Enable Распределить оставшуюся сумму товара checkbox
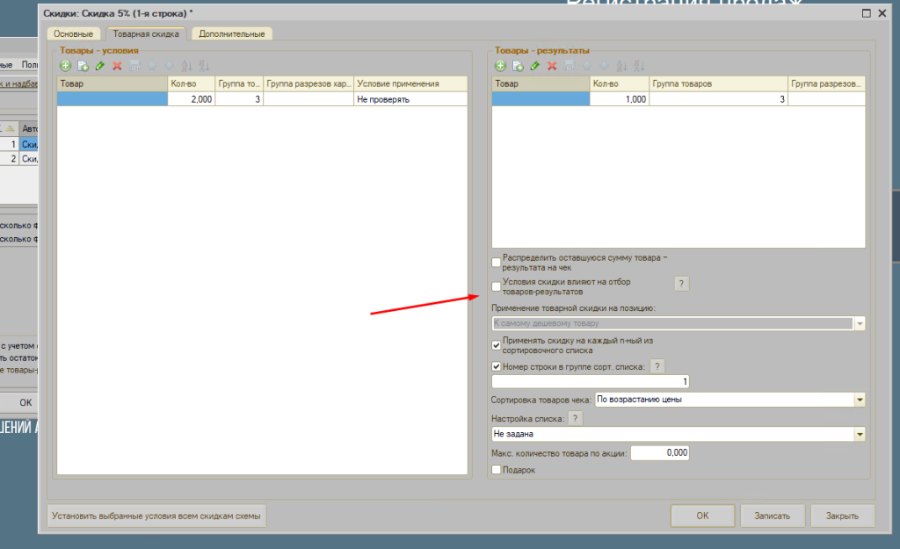The width and height of the screenshot is (900, 549). click(496, 262)
